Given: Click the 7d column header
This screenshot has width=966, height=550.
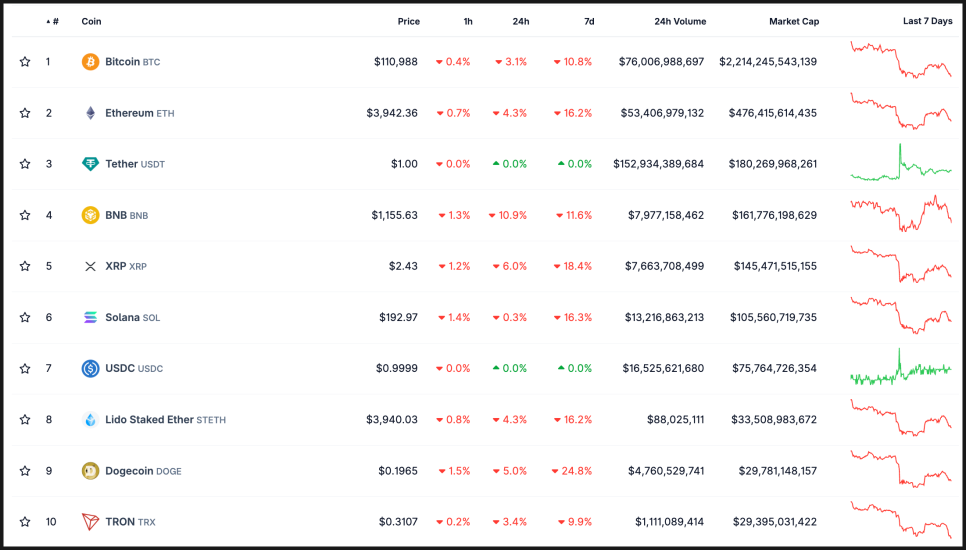Looking at the screenshot, I should [589, 21].
